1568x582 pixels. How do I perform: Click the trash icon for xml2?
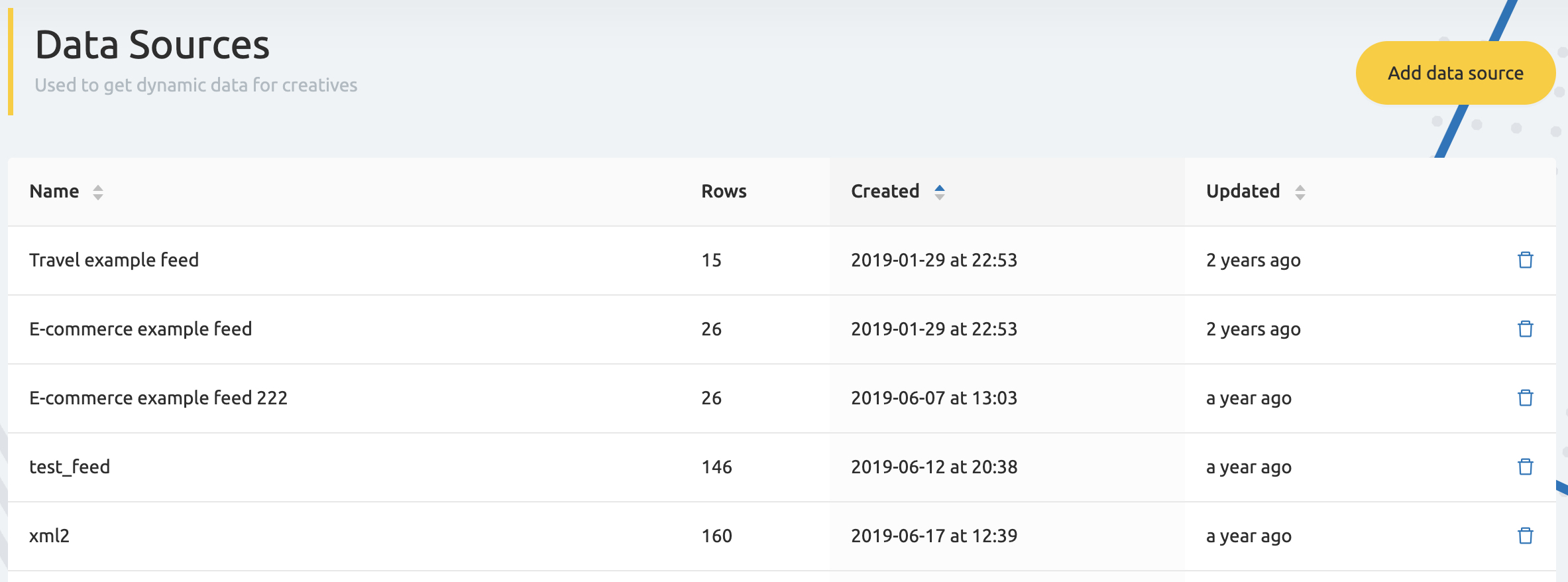tap(1525, 536)
